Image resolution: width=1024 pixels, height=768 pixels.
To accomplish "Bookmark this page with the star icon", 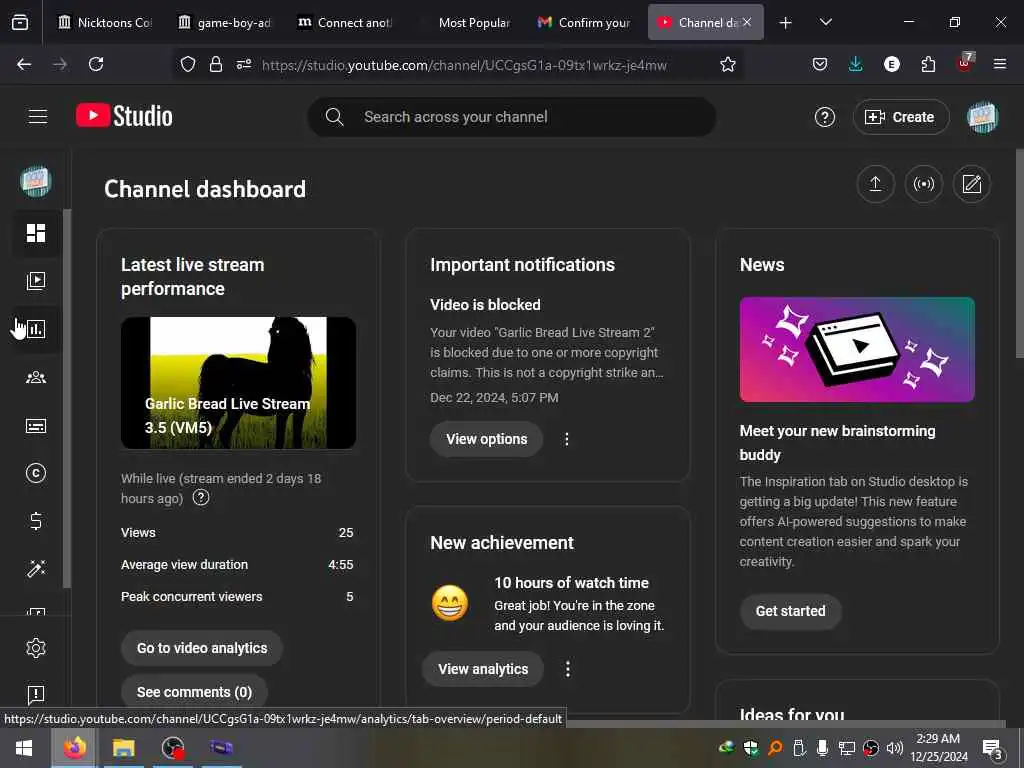I will pos(728,64).
